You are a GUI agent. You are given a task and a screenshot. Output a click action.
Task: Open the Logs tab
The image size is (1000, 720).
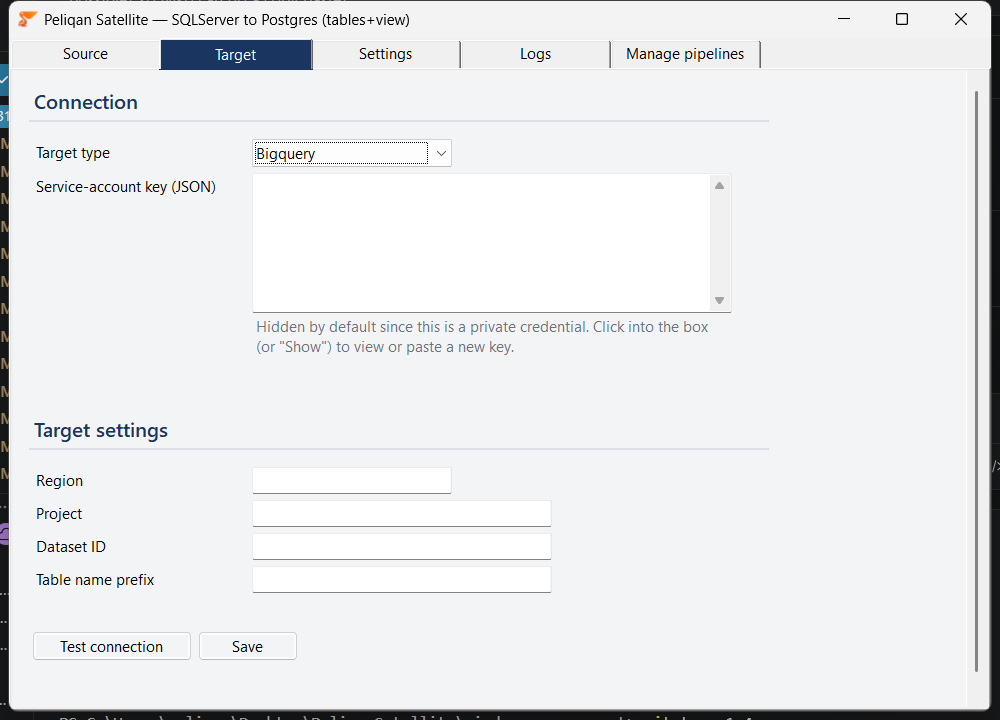point(535,54)
